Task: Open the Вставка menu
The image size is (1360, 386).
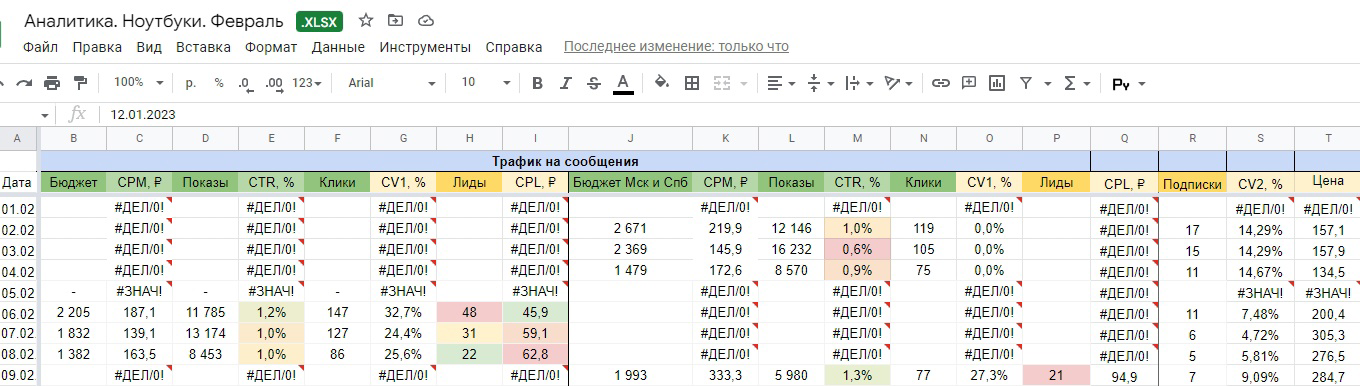Action: coord(203,47)
